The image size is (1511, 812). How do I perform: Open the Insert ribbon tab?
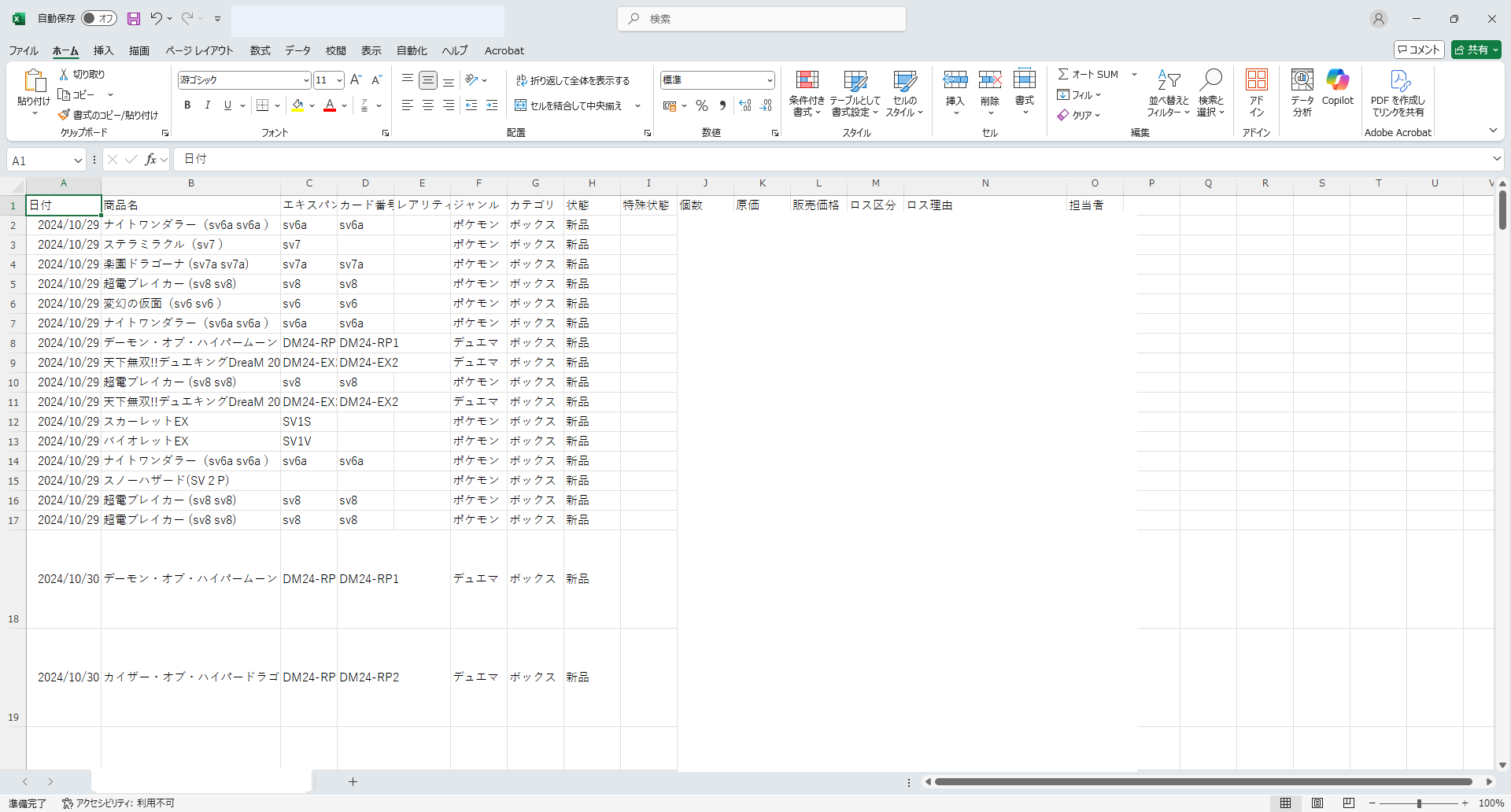click(x=103, y=50)
